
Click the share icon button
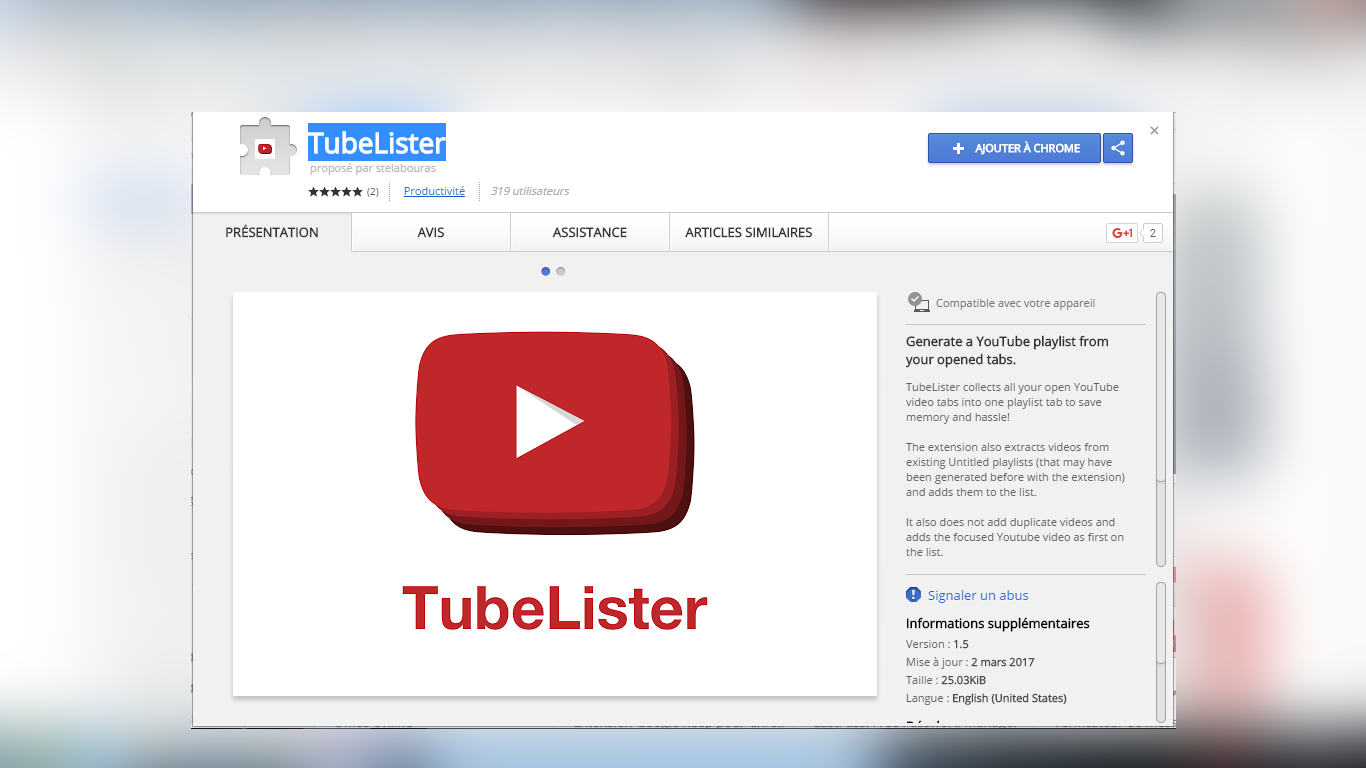(1118, 148)
